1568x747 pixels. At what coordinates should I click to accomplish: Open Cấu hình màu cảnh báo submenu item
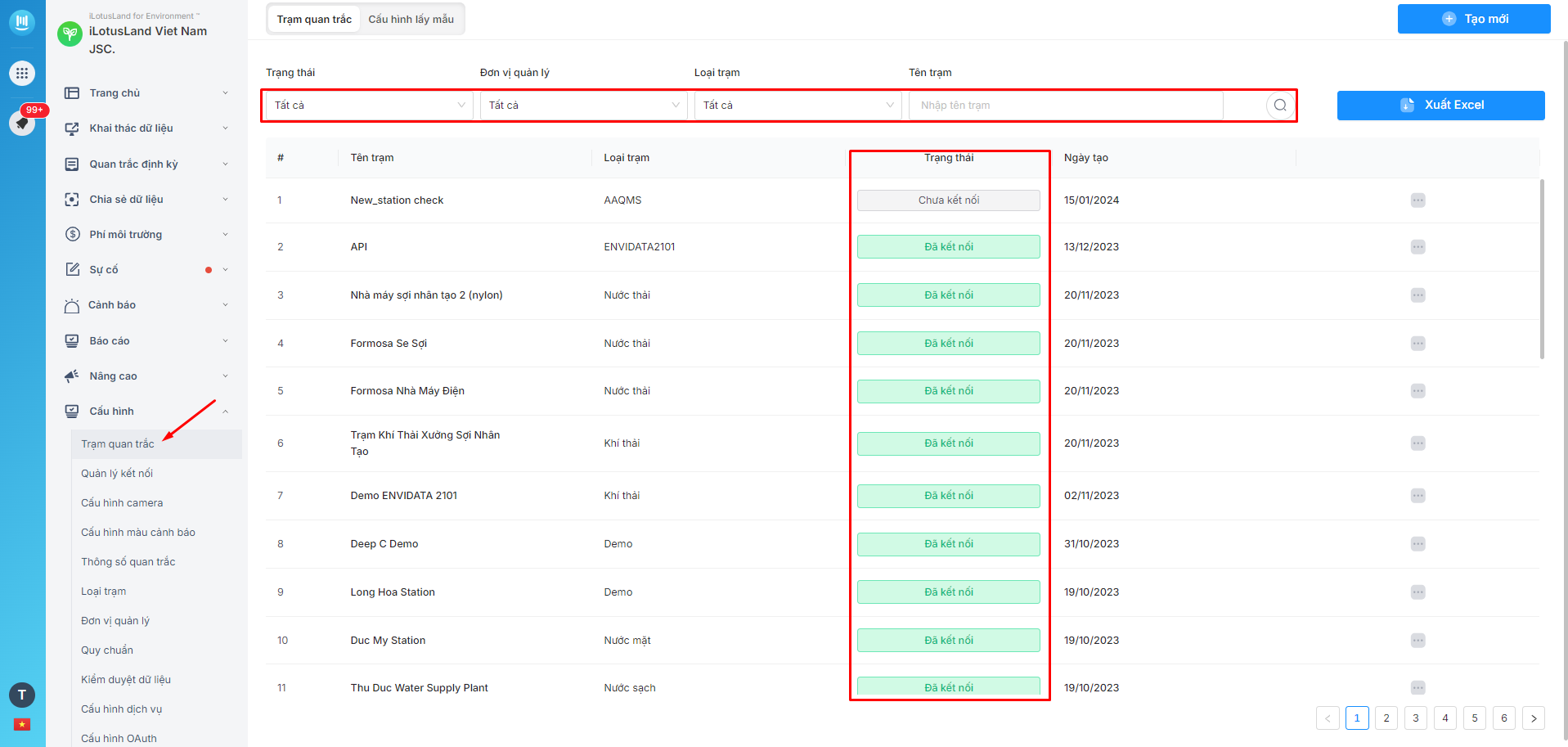click(x=138, y=533)
